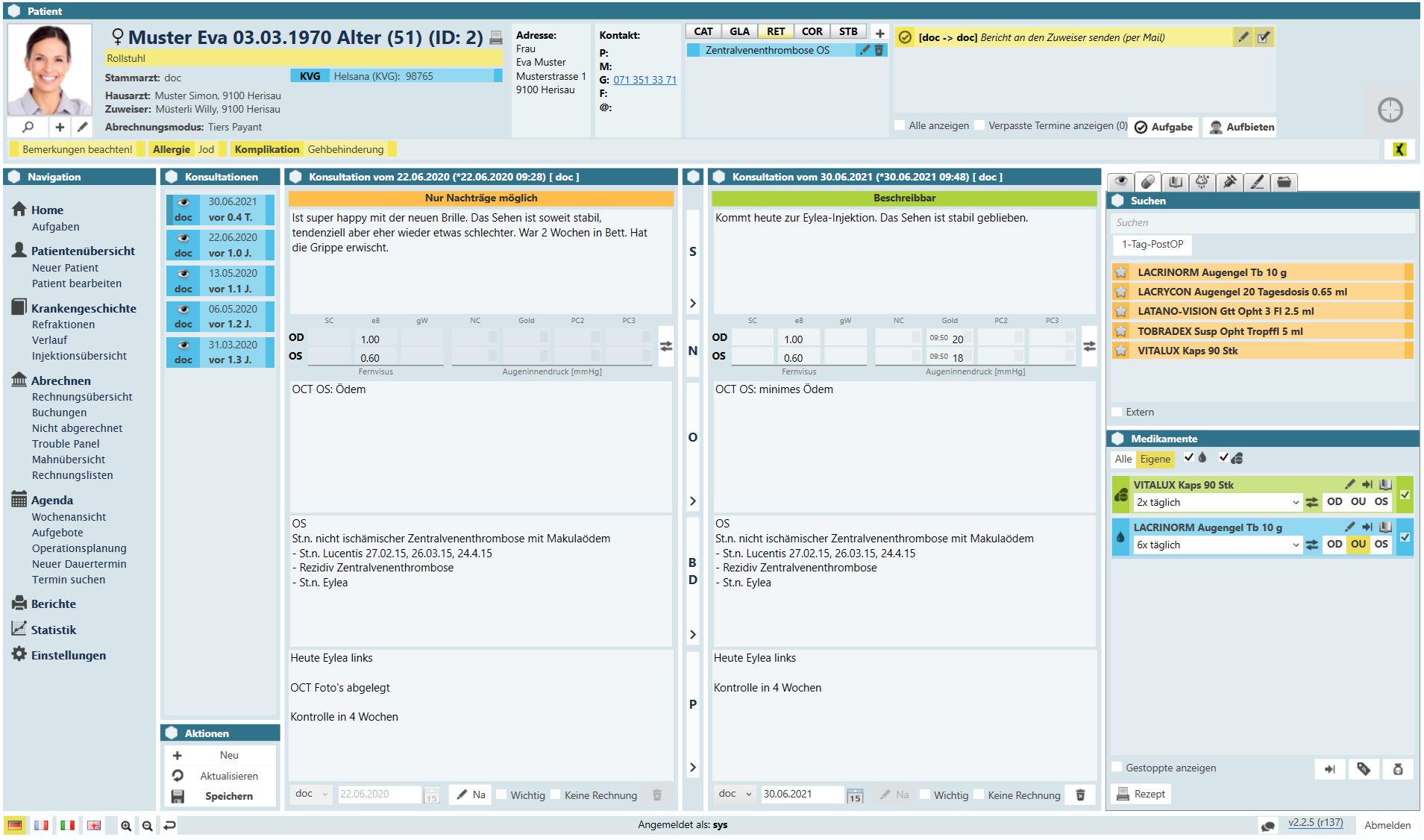Click the zoom-in magnifier in the status bar
This screenshot has width=1424, height=840.
point(126,826)
